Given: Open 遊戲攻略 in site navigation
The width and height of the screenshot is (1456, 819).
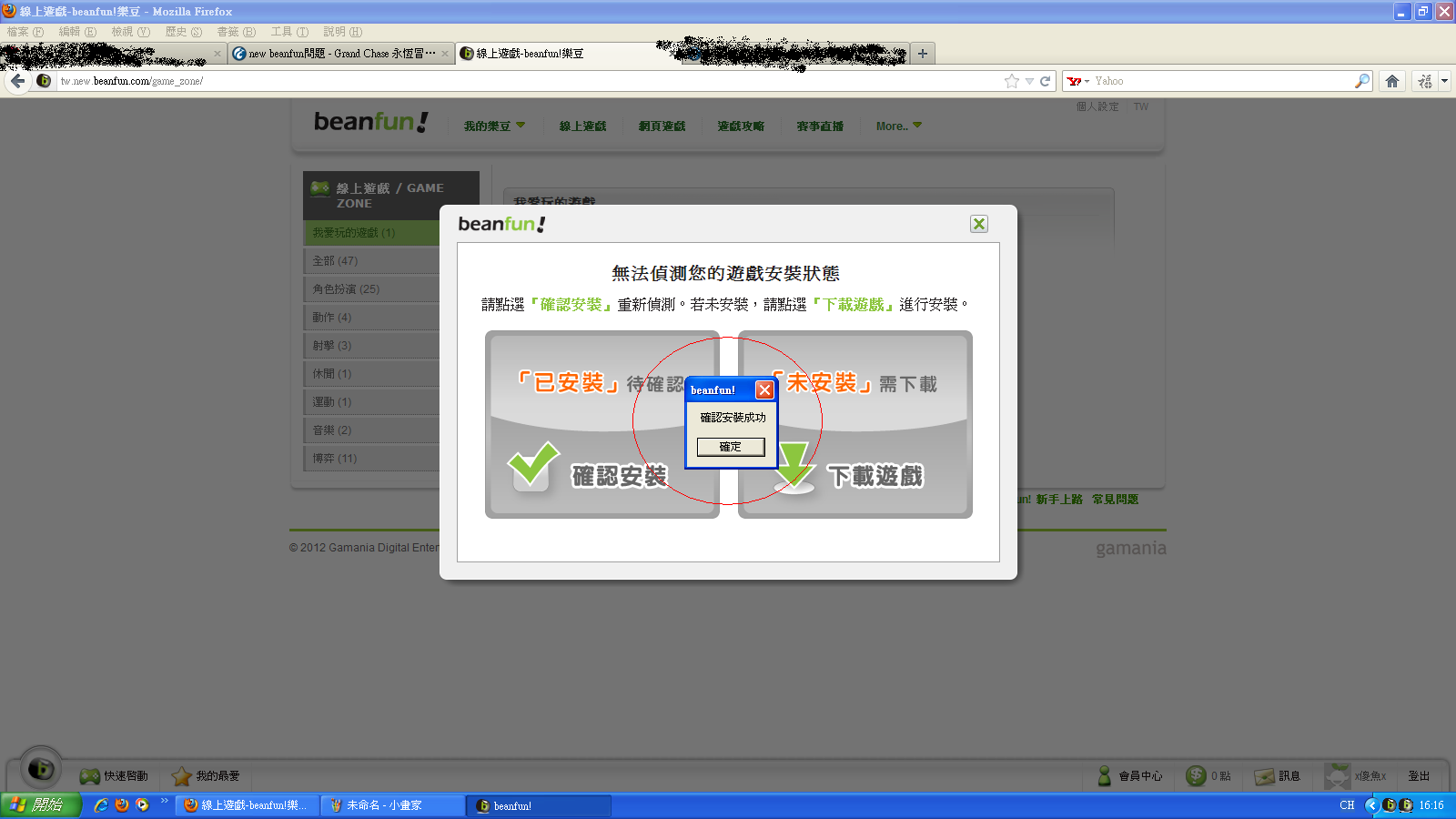Looking at the screenshot, I should click(741, 126).
